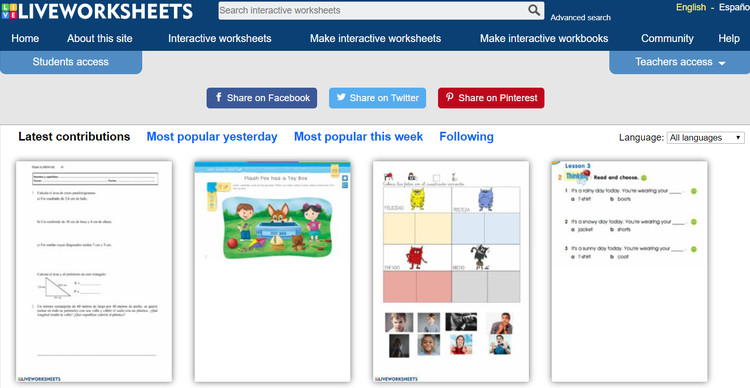Switch site language to Español
This screenshot has height=388, width=750.
[734, 8]
